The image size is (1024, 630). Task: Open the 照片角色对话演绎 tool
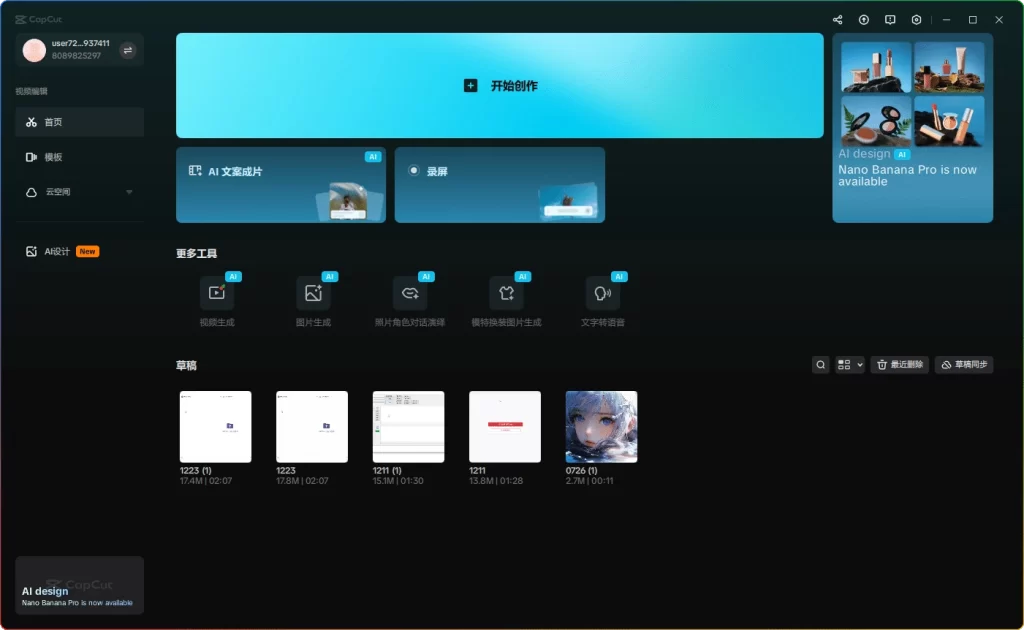click(x=410, y=292)
